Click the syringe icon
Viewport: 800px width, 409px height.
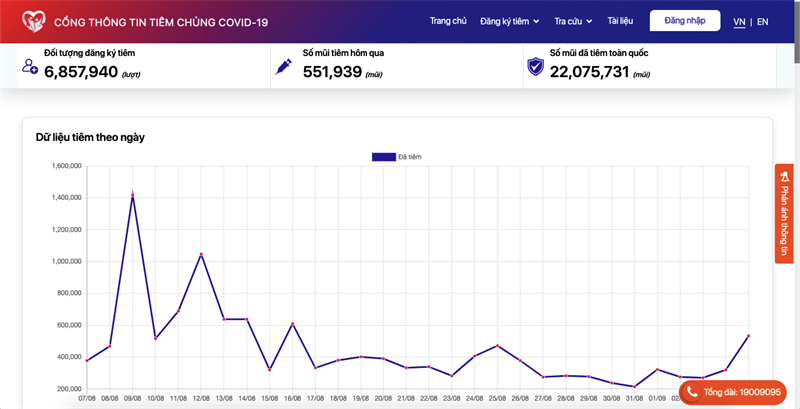[x=284, y=67]
